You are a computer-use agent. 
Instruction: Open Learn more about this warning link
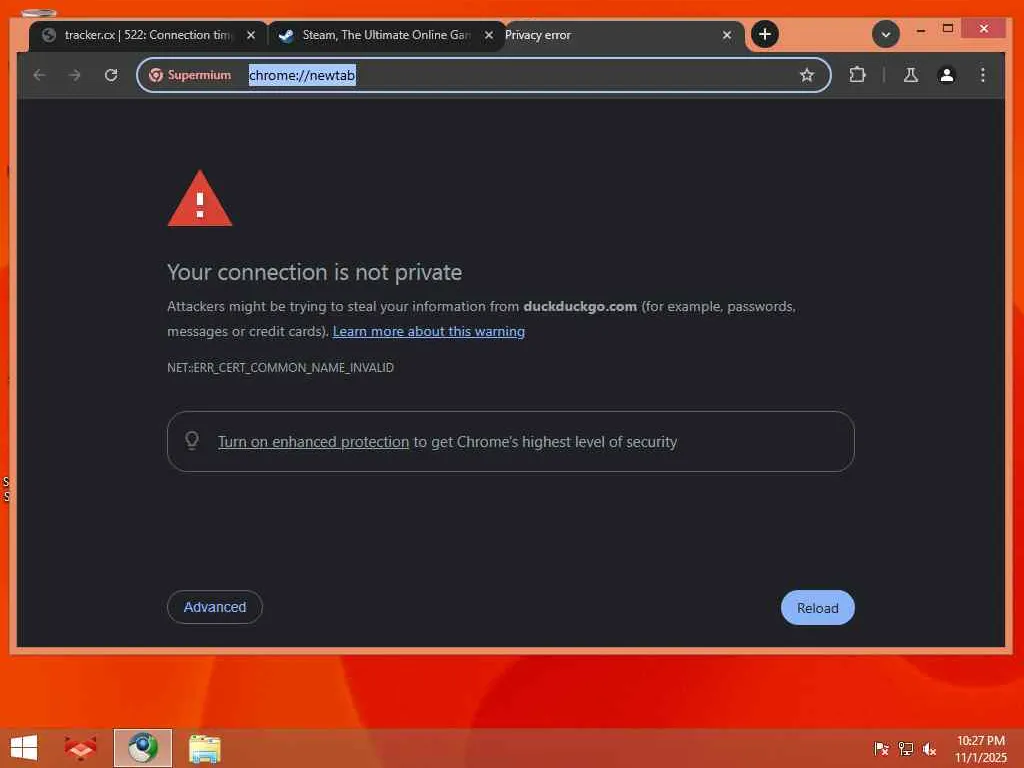pyautogui.click(x=428, y=331)
